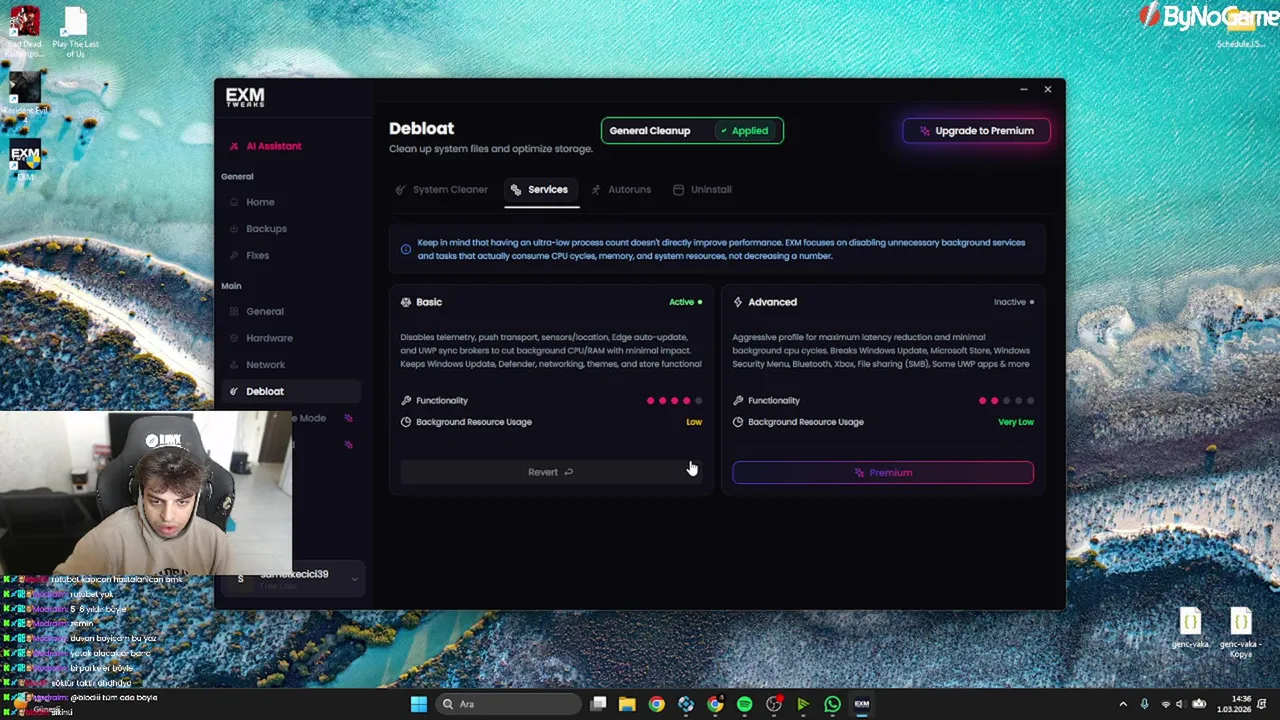The width and height of the screenshot is (1280, 720).
Task: Click the Backups sidebar icon
Action: coord(235,229)
